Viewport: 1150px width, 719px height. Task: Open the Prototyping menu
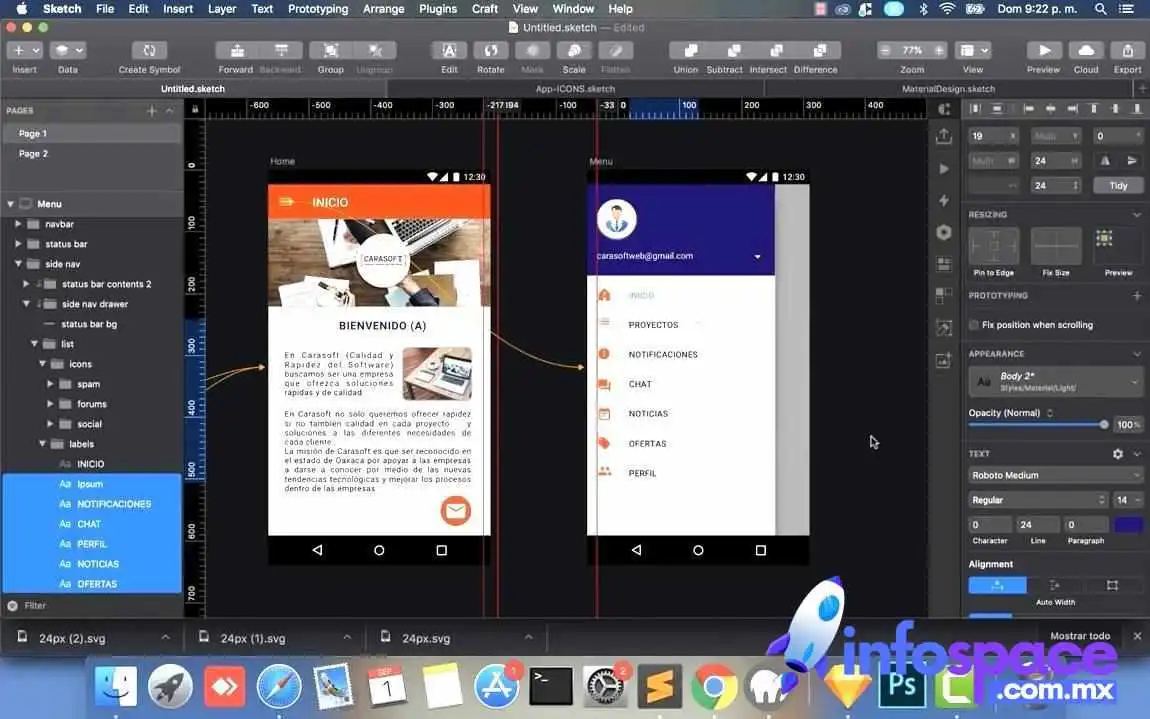click(318, 9)
